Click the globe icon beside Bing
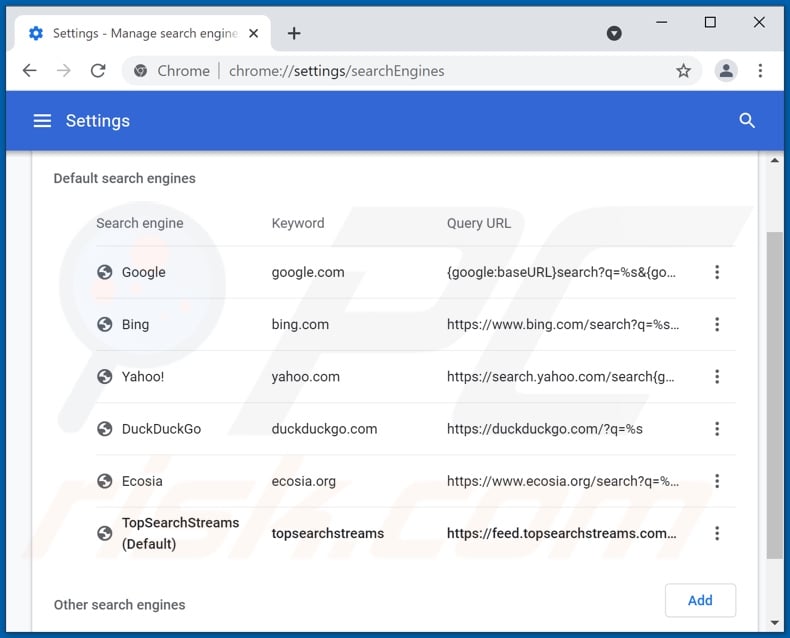The image size is (790, 638). tap(104, 324)
